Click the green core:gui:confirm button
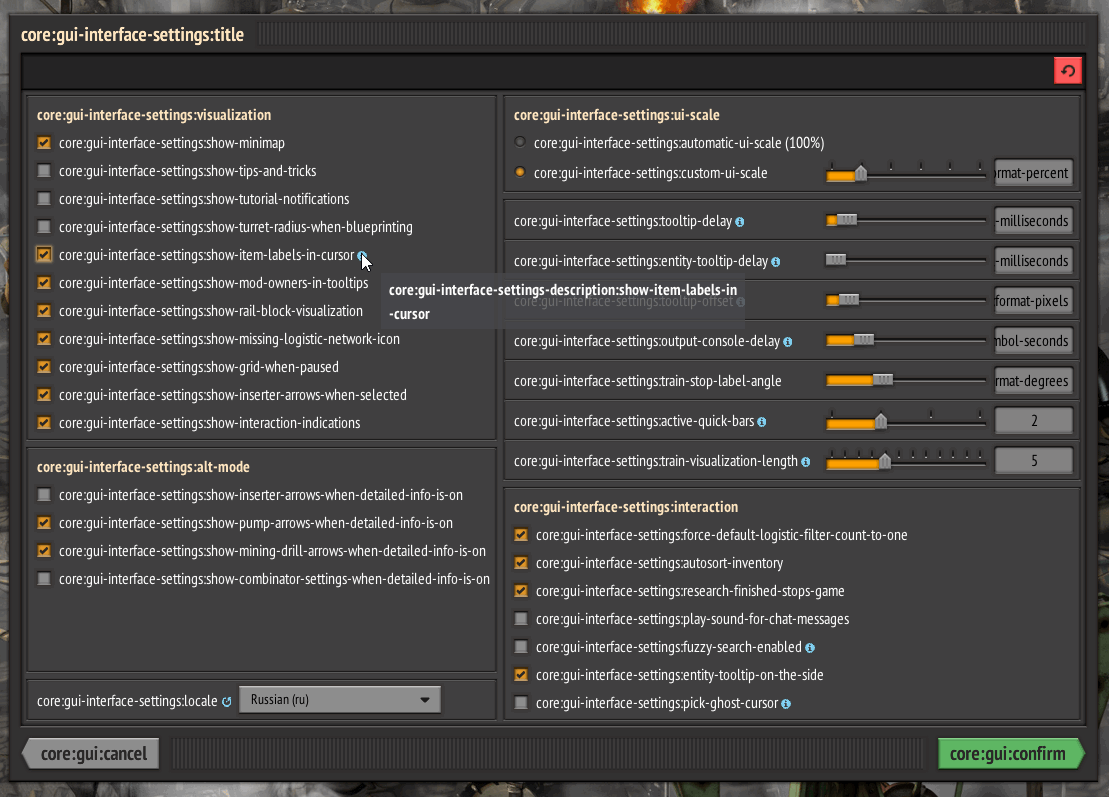The image size is (1109, 797). click(1008, 754)
